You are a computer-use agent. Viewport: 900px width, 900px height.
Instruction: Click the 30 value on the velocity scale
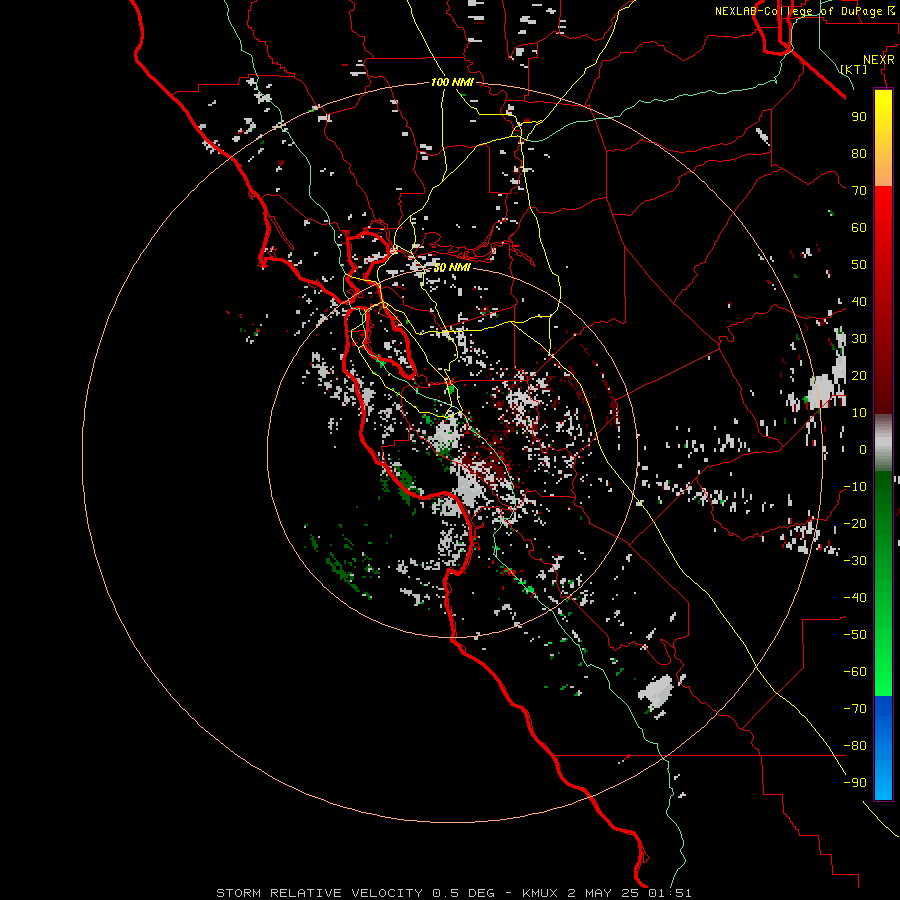click(x=859, y=339)
